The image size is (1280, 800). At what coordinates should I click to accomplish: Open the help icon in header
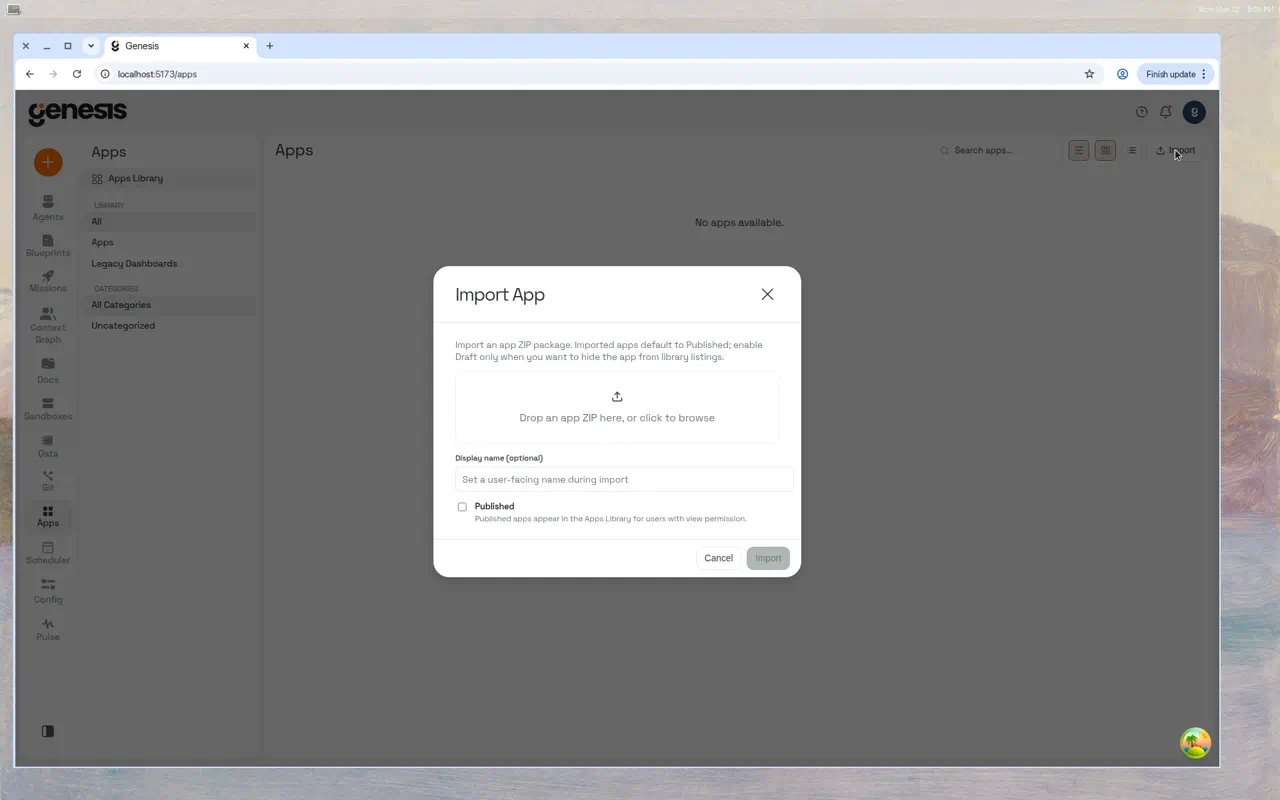pyautogui.click(x=1141, y=112)
